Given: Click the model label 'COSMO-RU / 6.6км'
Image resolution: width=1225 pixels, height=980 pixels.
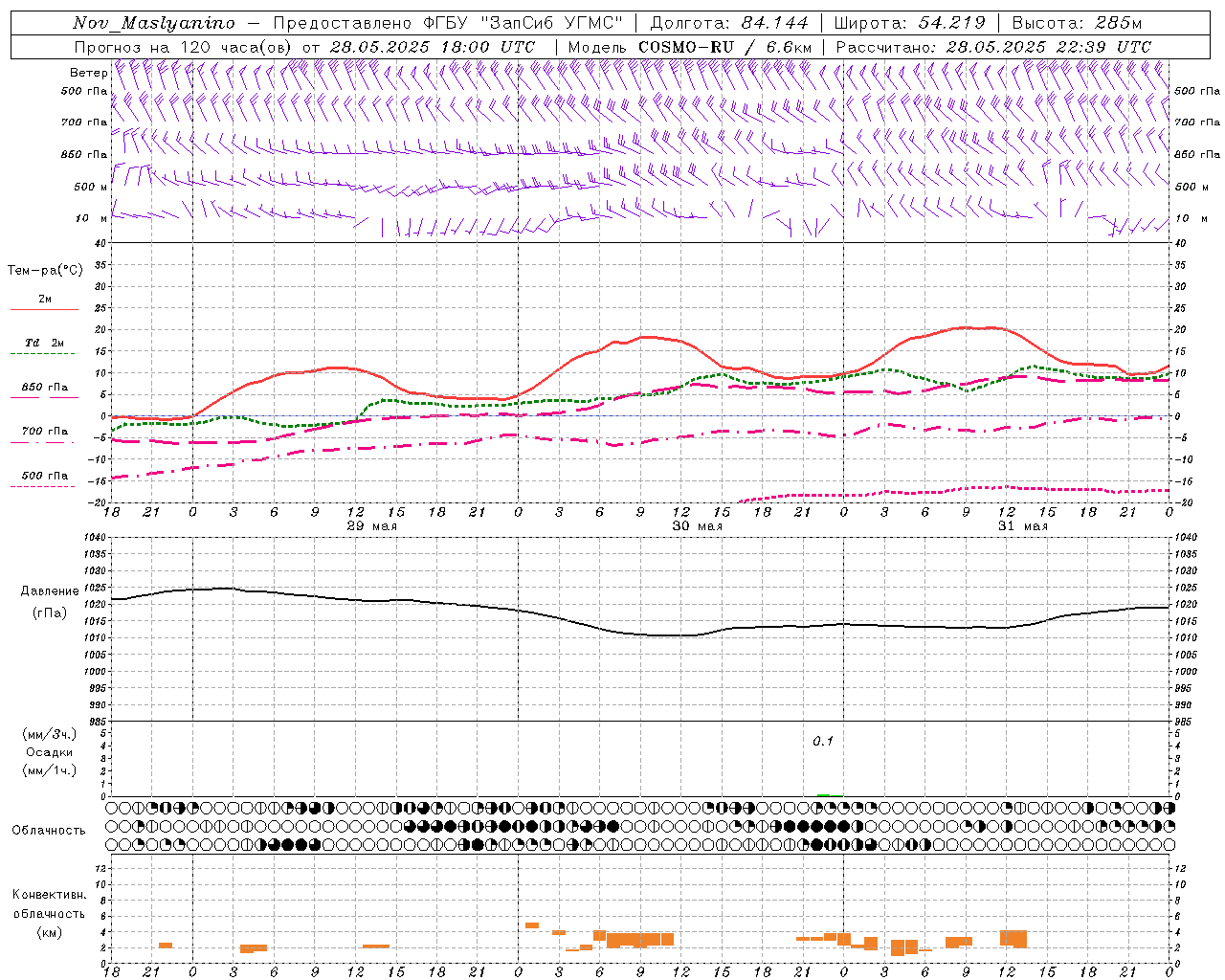Looking at the screenshot, I should coord(725,47).
